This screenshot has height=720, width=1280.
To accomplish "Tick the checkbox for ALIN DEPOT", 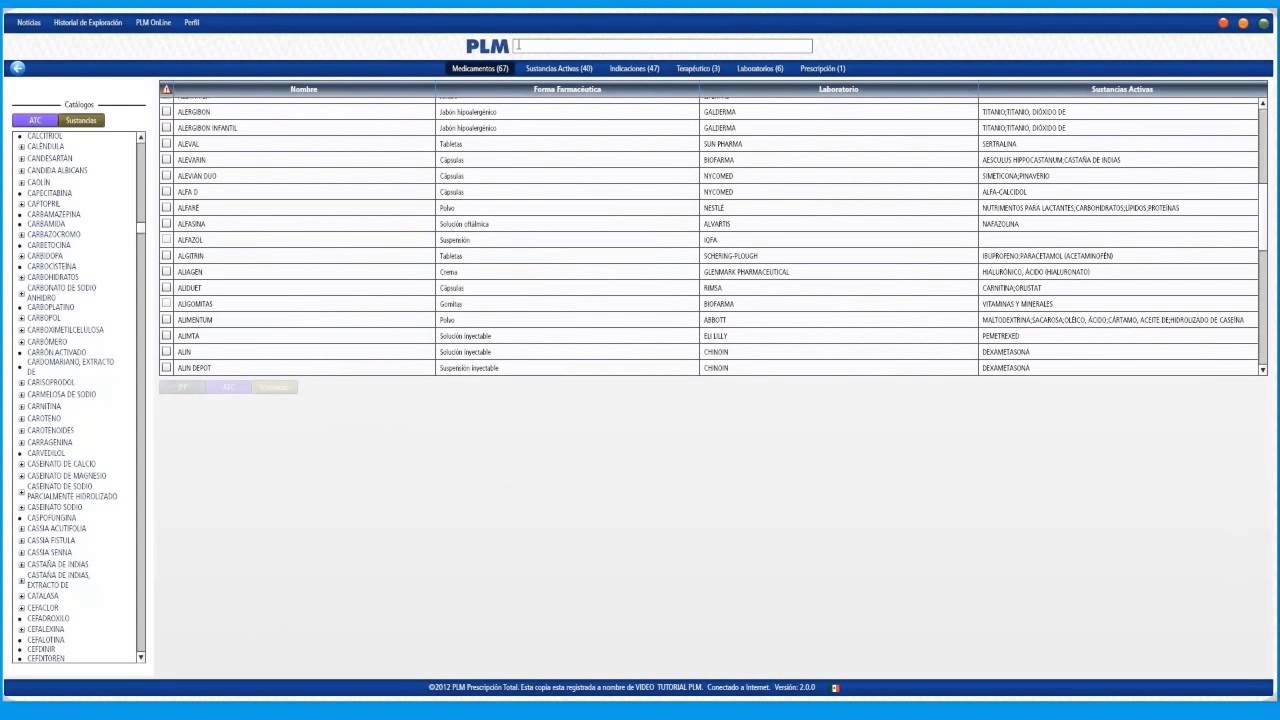I will (x=166, y=368).
